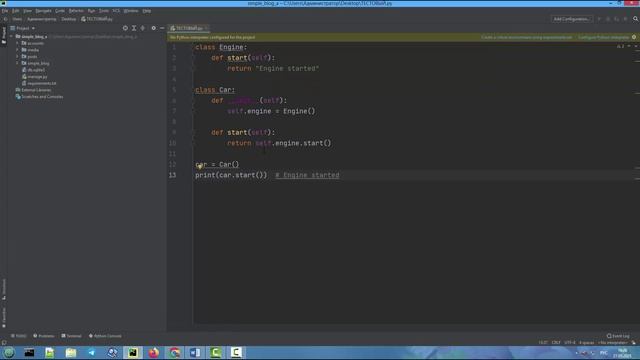The image size is (640, 360).
Task: Open the TODO tool window tab
Action: click(x=18, y=336)
